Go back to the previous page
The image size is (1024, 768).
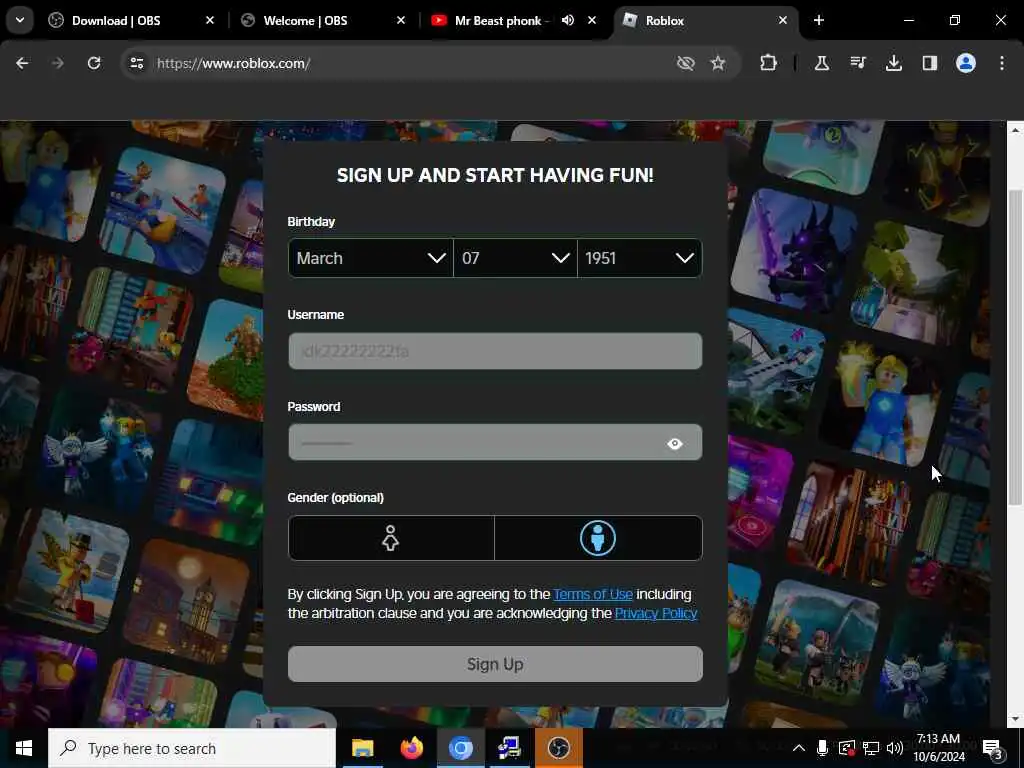point(22,63)
